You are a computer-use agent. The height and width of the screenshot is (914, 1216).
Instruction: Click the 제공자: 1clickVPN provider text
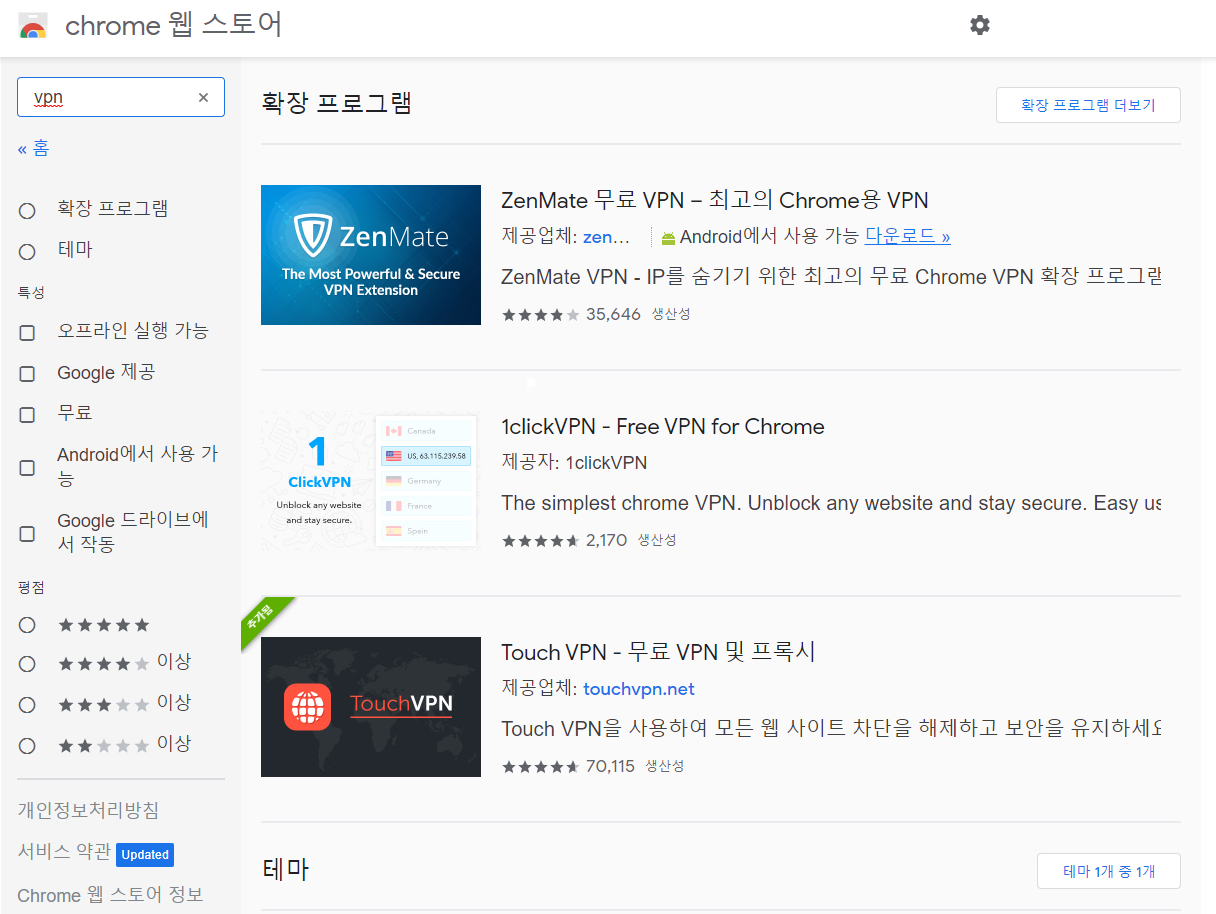[574, 463]
